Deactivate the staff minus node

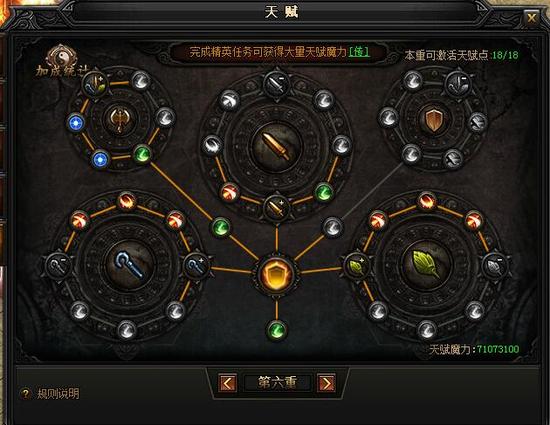(x=59, y=265)
